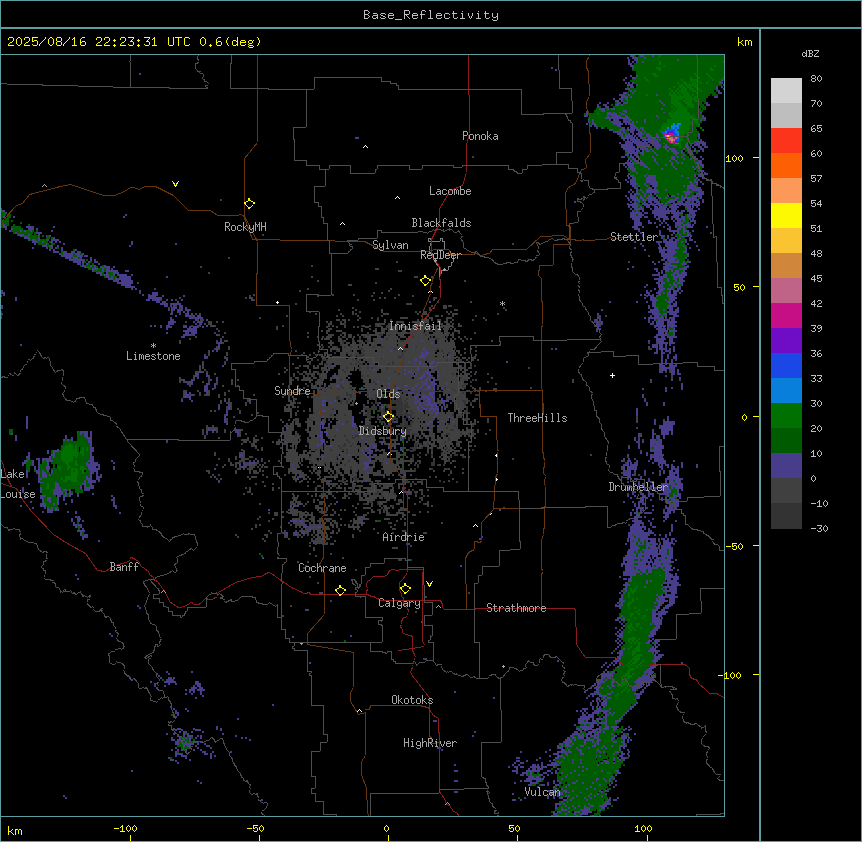Click the dBZ legend heading
862x842 pixels.
[x=810, y=54]
